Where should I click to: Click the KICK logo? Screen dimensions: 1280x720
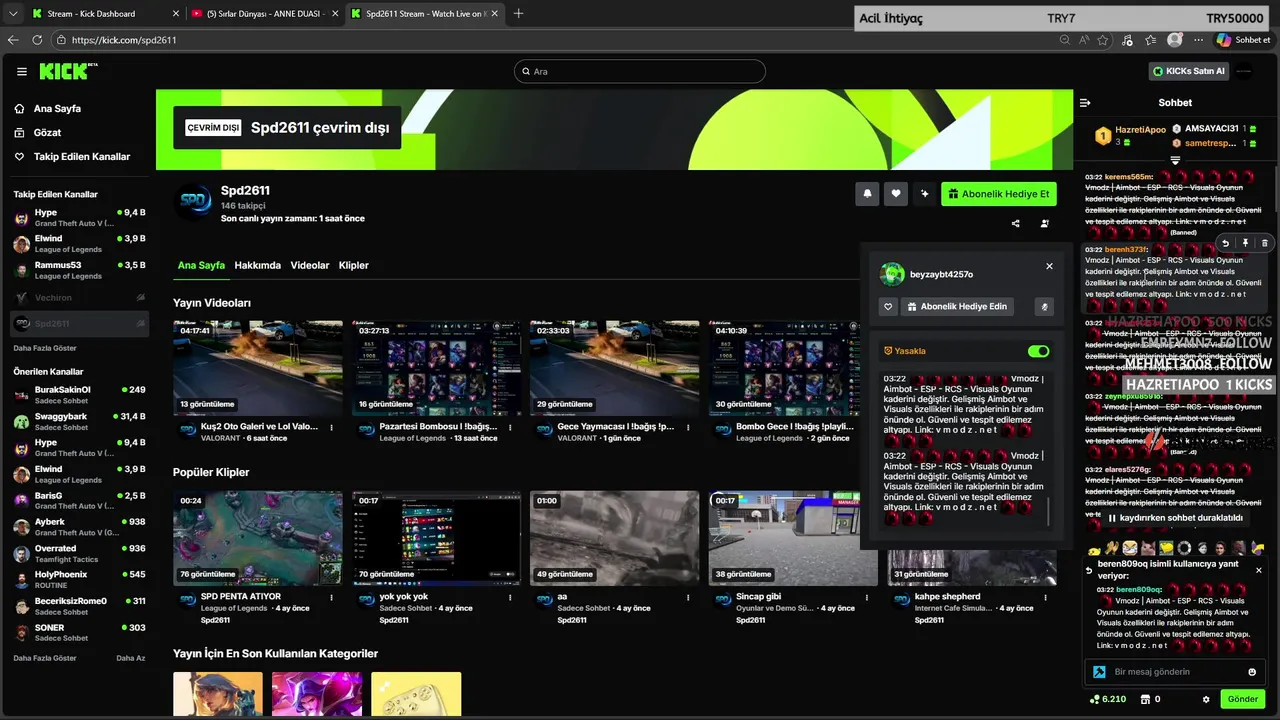[66, 71]
